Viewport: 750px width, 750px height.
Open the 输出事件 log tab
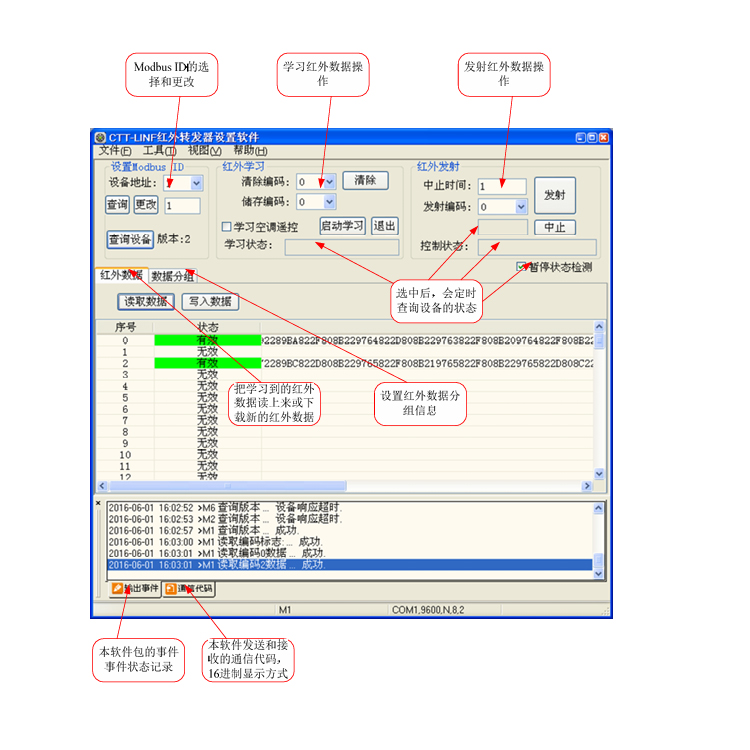tap(135, 589)
